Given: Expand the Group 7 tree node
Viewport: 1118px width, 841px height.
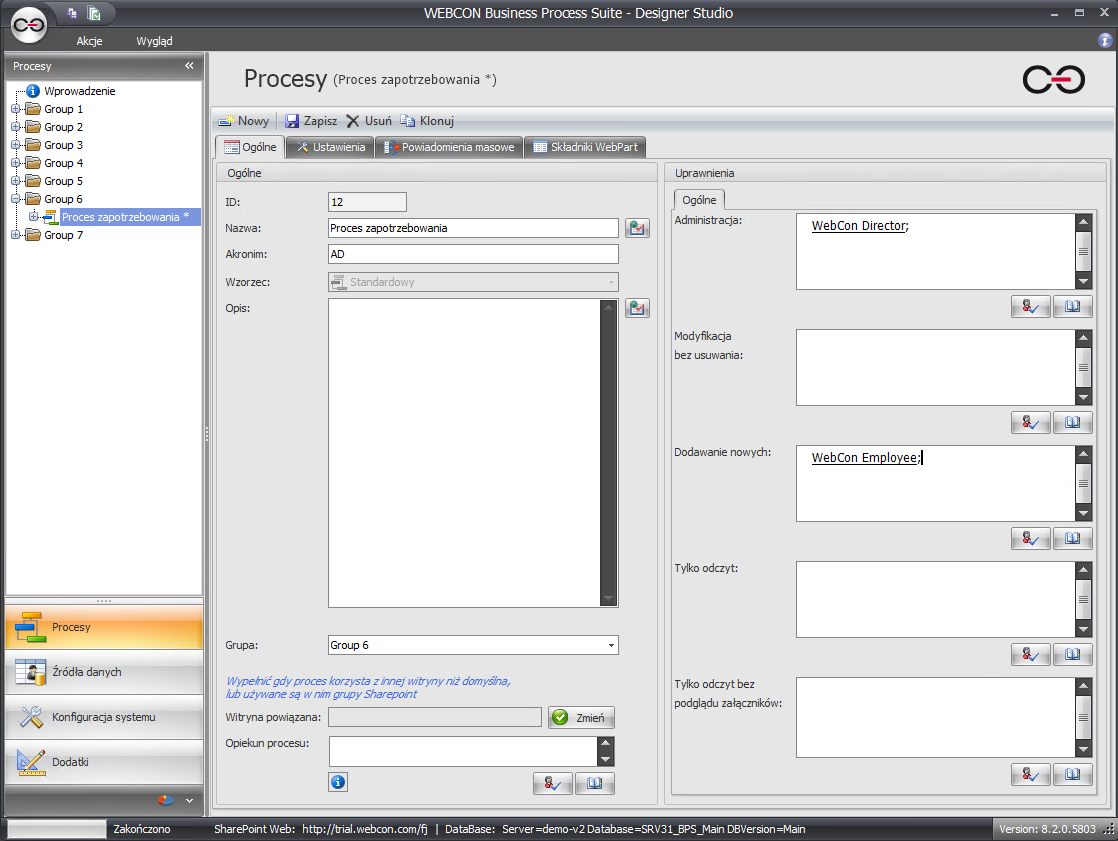Looking at the screenshot, I should click(x=16, y=234).
